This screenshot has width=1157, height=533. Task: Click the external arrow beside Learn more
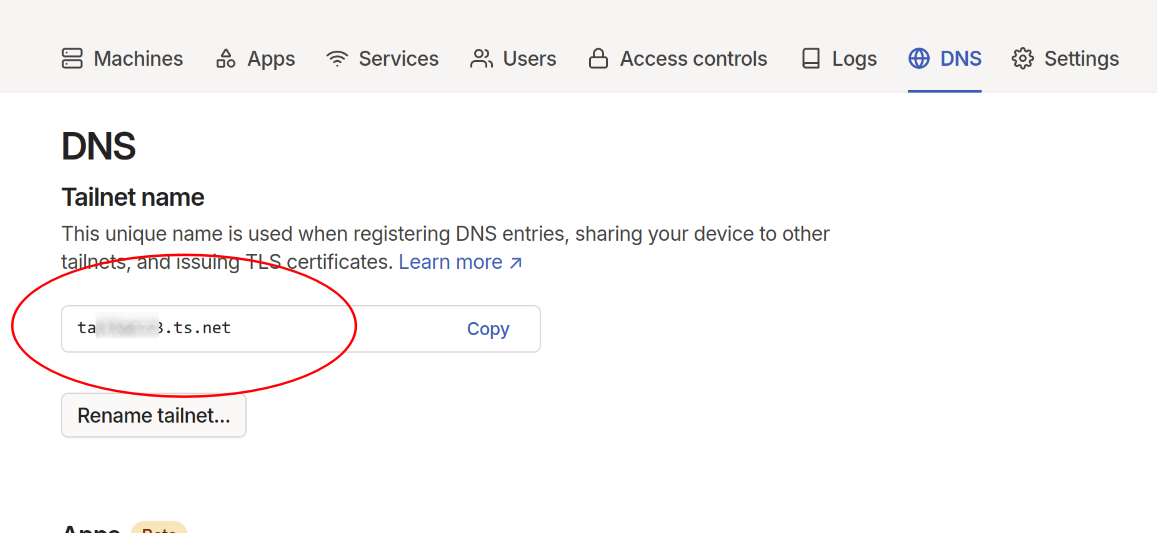pos(516,263)
